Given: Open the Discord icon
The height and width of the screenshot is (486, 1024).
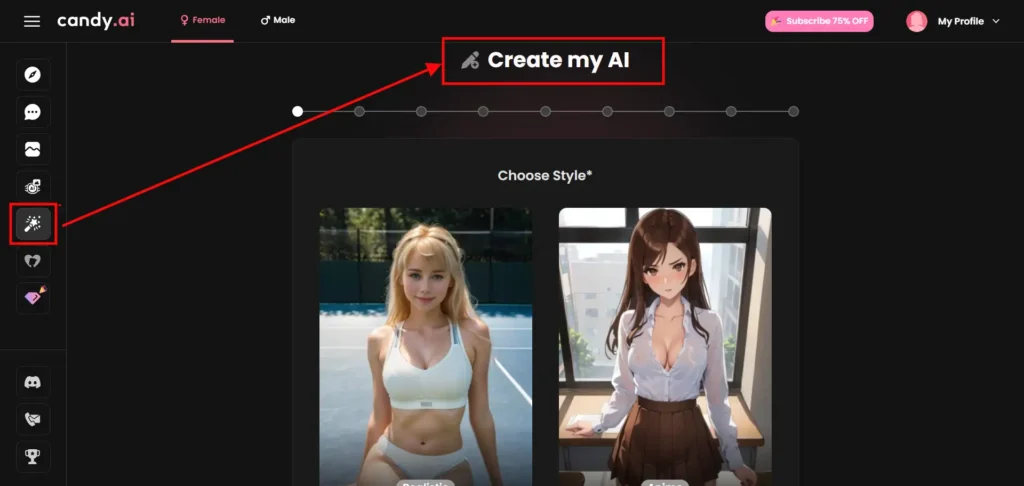Looking at the screenshot, I should 33,382.
